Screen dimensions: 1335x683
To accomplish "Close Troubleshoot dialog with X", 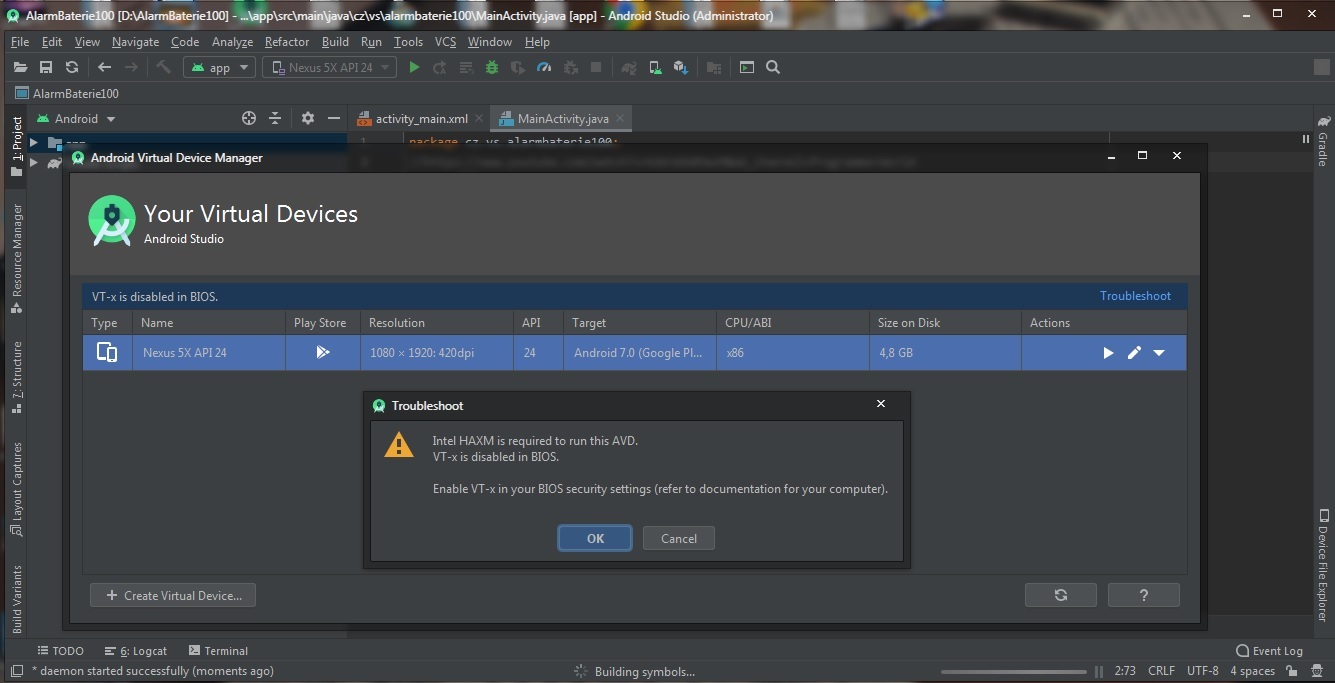I will 881,404.
